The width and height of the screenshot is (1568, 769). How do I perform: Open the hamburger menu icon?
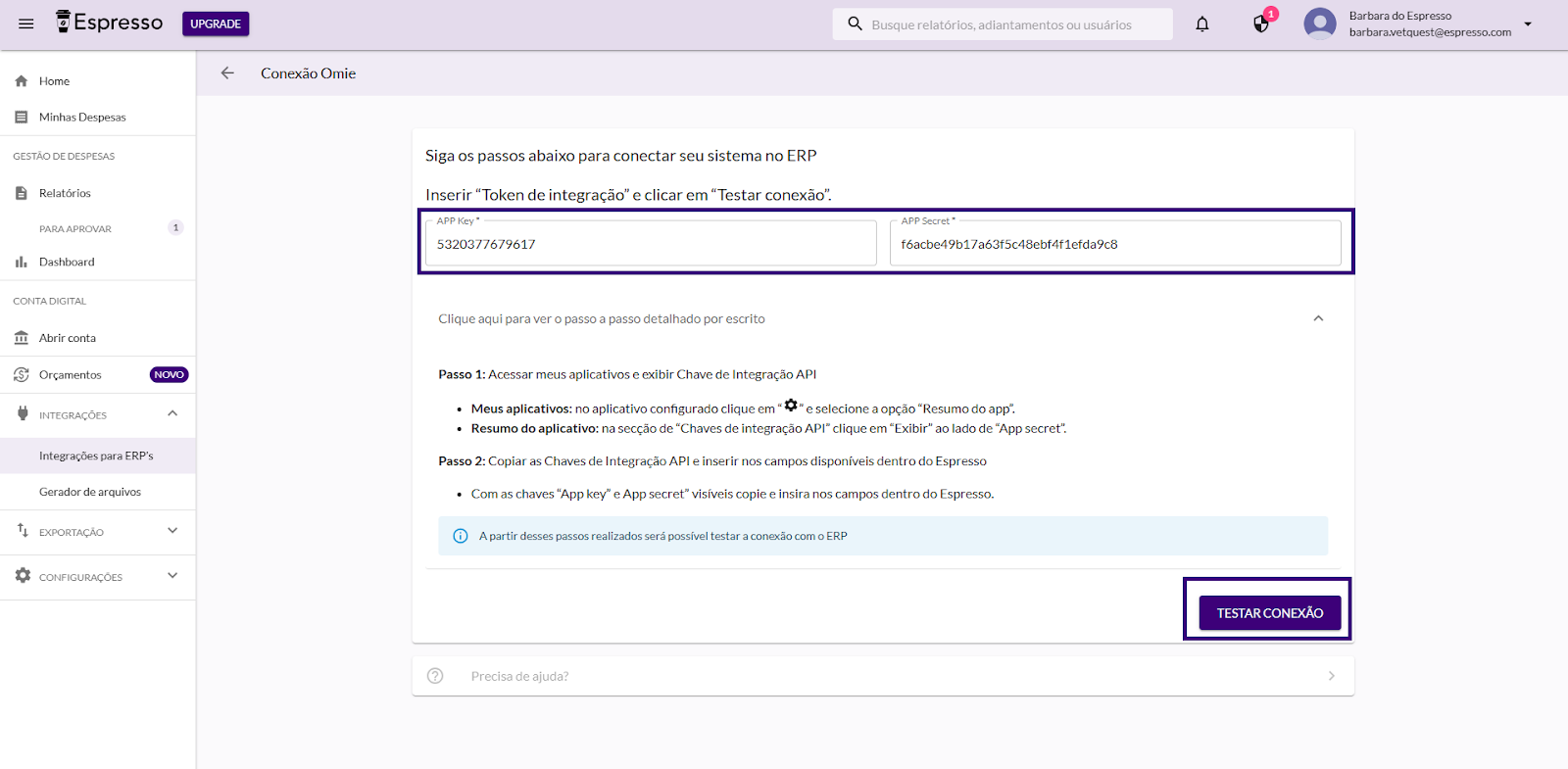tap(26, 24)
